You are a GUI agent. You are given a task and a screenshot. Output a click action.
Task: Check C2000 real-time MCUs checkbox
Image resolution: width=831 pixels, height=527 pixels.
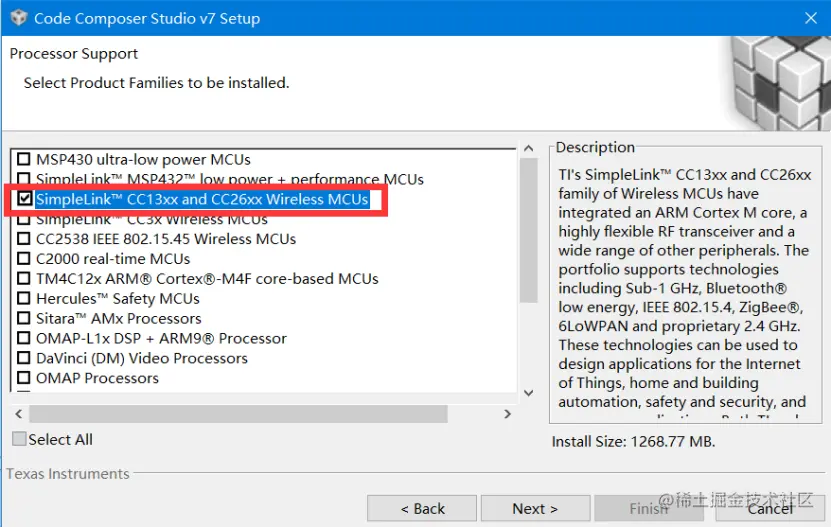pyautogui.click(x=24, y=259)
